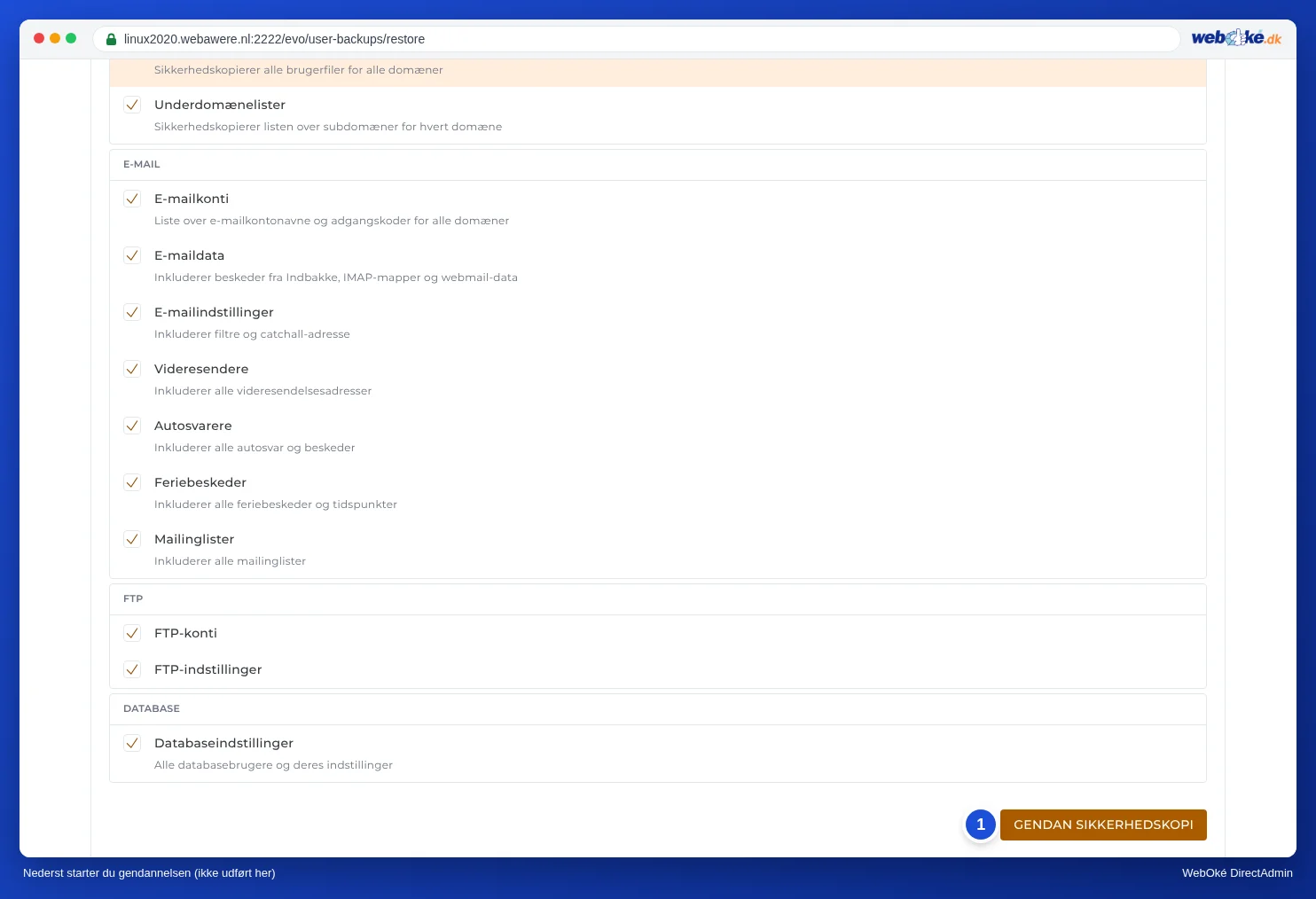Select the DATABASE section header
The width and height of the screenshot is (1316, 899).
[152, 708]
